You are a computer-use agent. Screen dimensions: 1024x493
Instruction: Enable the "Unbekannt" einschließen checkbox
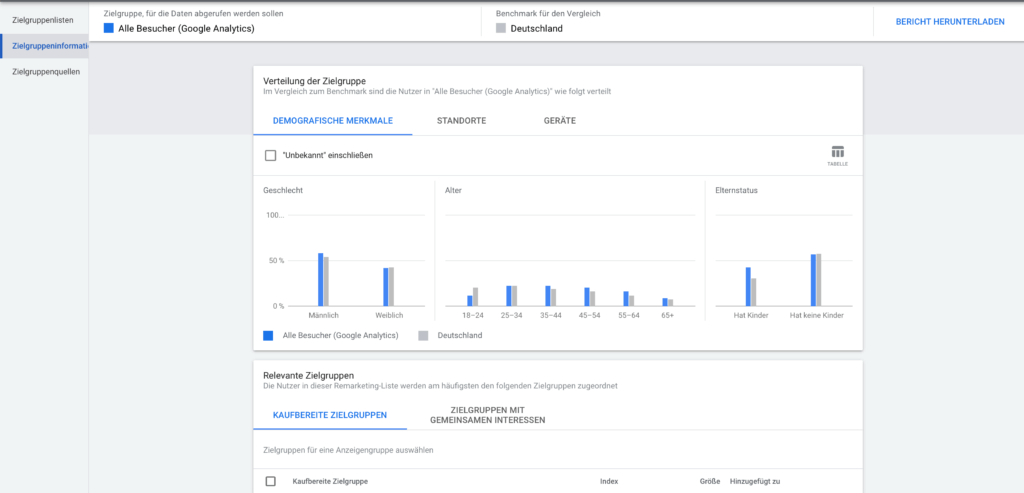click(x=270, y=156)
